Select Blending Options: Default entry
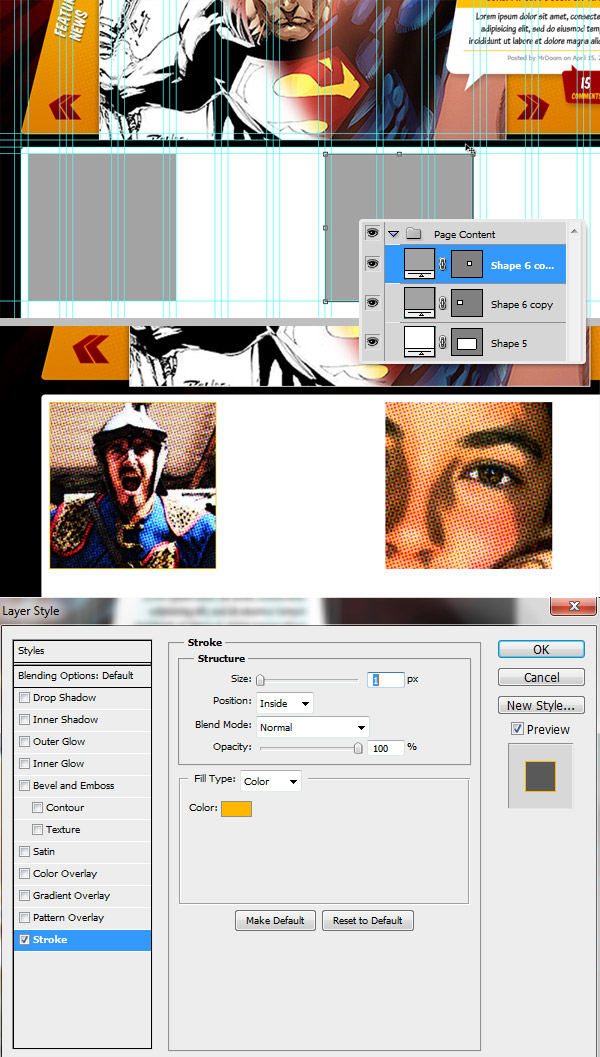The image size is (600, 1057). click(82, 675)
